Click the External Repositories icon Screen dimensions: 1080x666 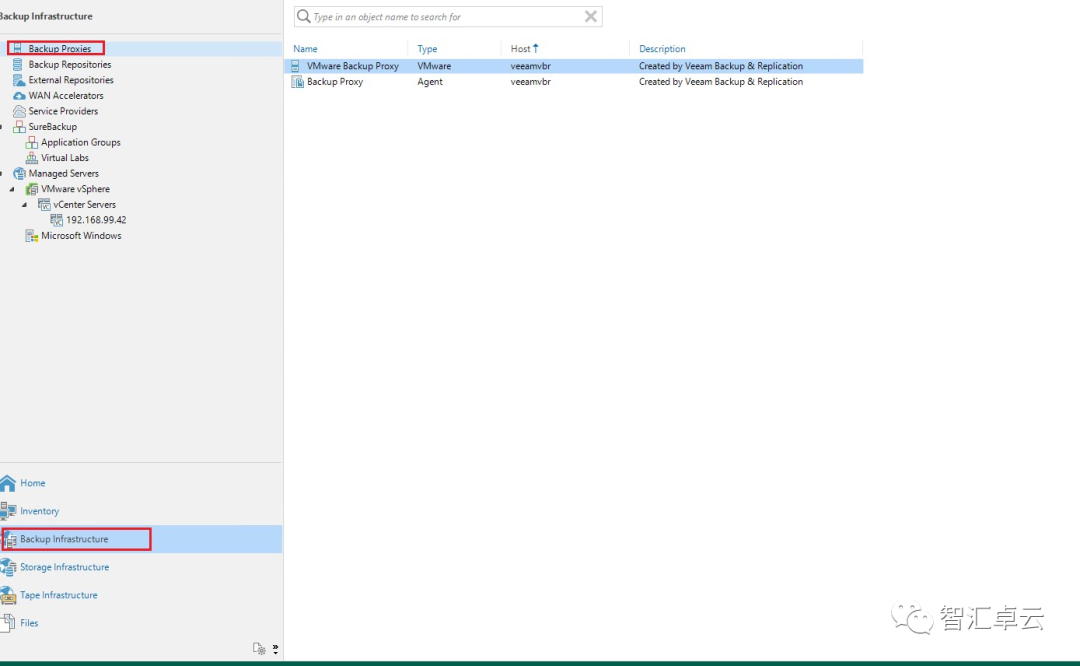19,80
